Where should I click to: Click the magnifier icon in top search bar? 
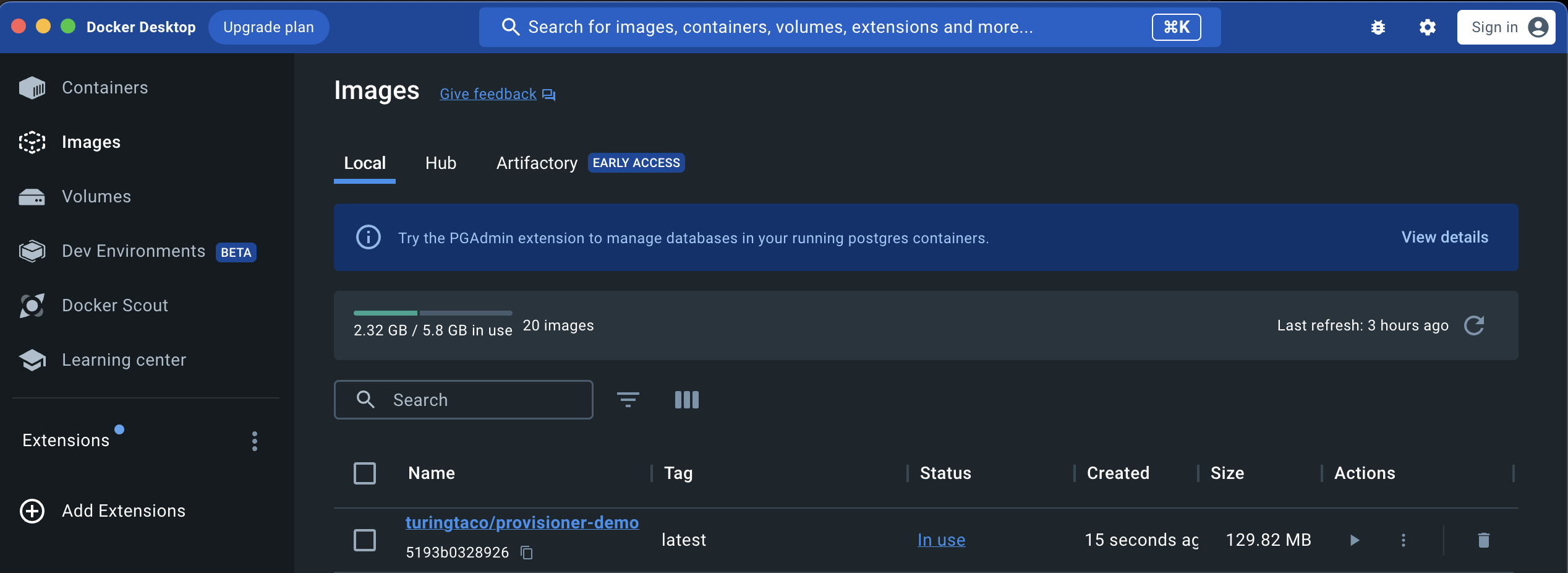pos(511,27)
